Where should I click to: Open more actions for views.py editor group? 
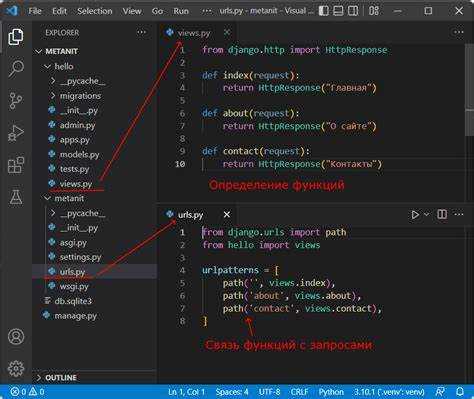tap(459, 32)
